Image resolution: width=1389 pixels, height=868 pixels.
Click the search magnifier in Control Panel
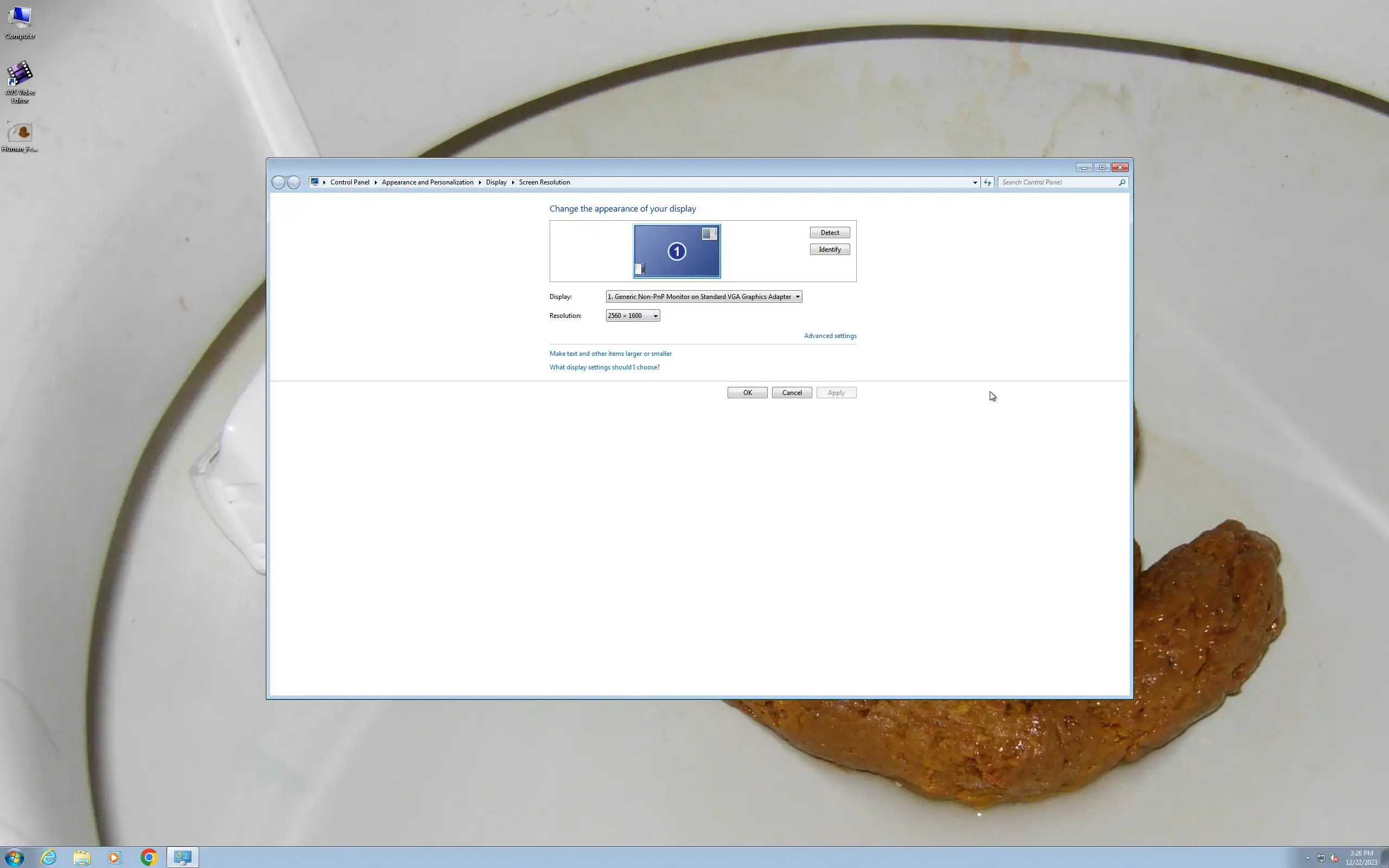pyautogui.click(x=1122, y=182)
